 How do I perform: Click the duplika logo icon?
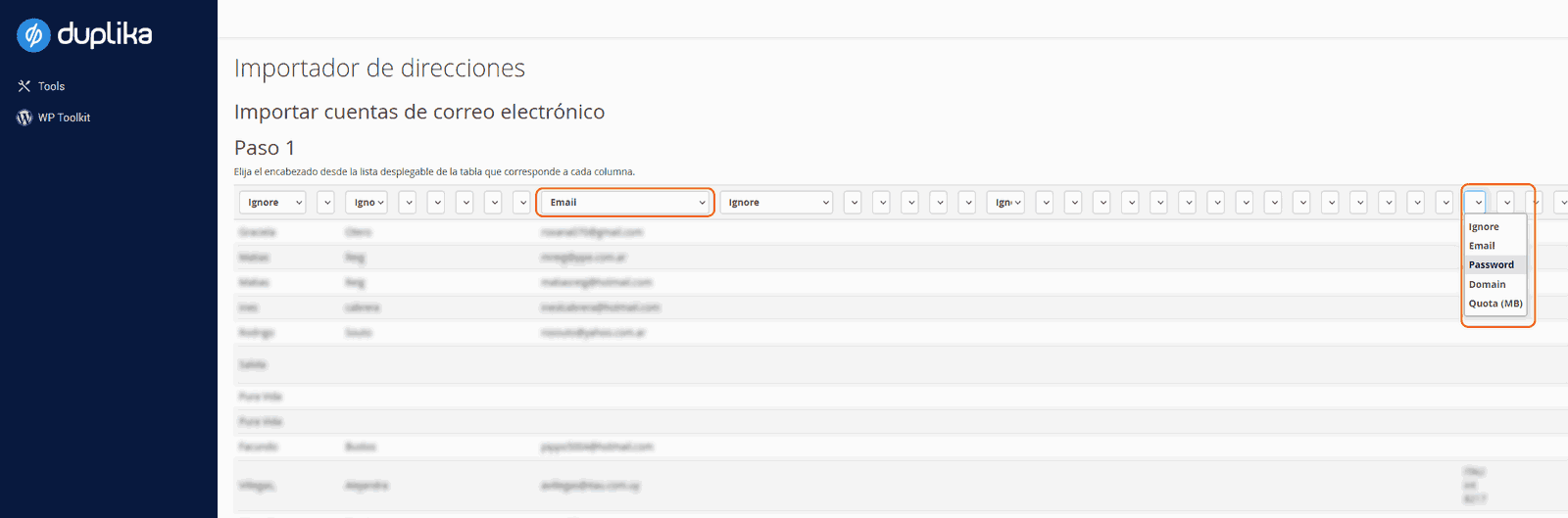pyautogui.click(x=33, y=35)
